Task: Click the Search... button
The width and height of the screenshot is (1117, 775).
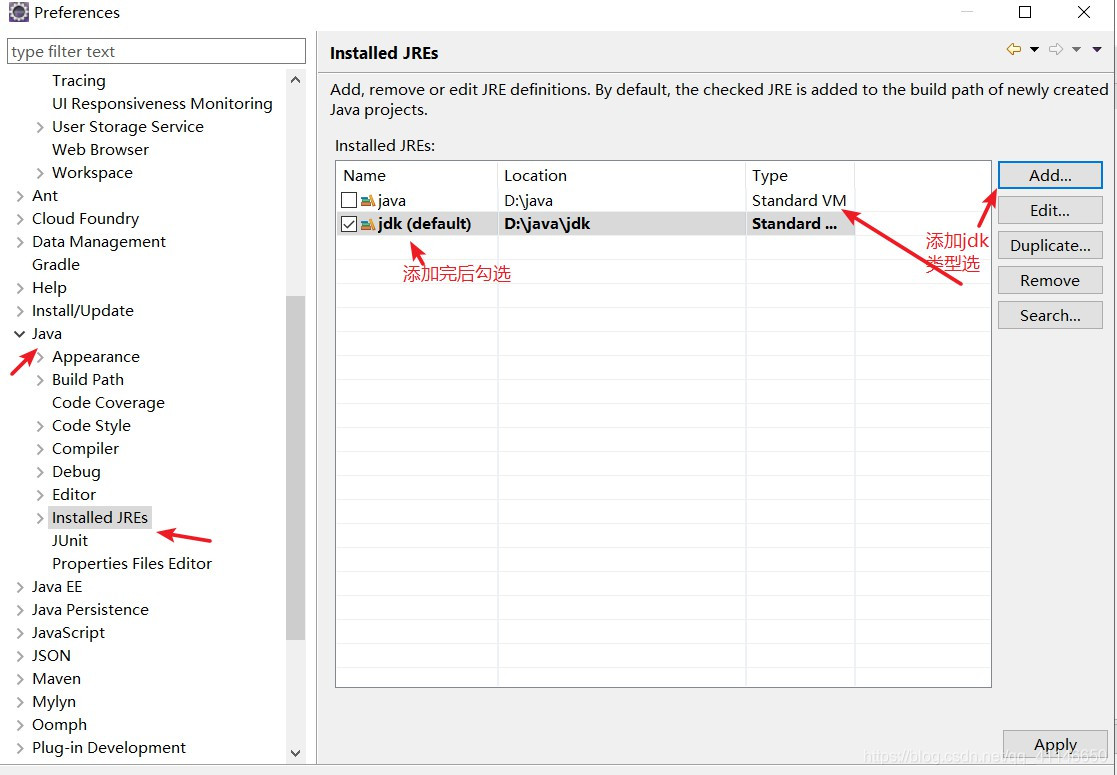Action: pyautogui.click(x=1050, y=315)
